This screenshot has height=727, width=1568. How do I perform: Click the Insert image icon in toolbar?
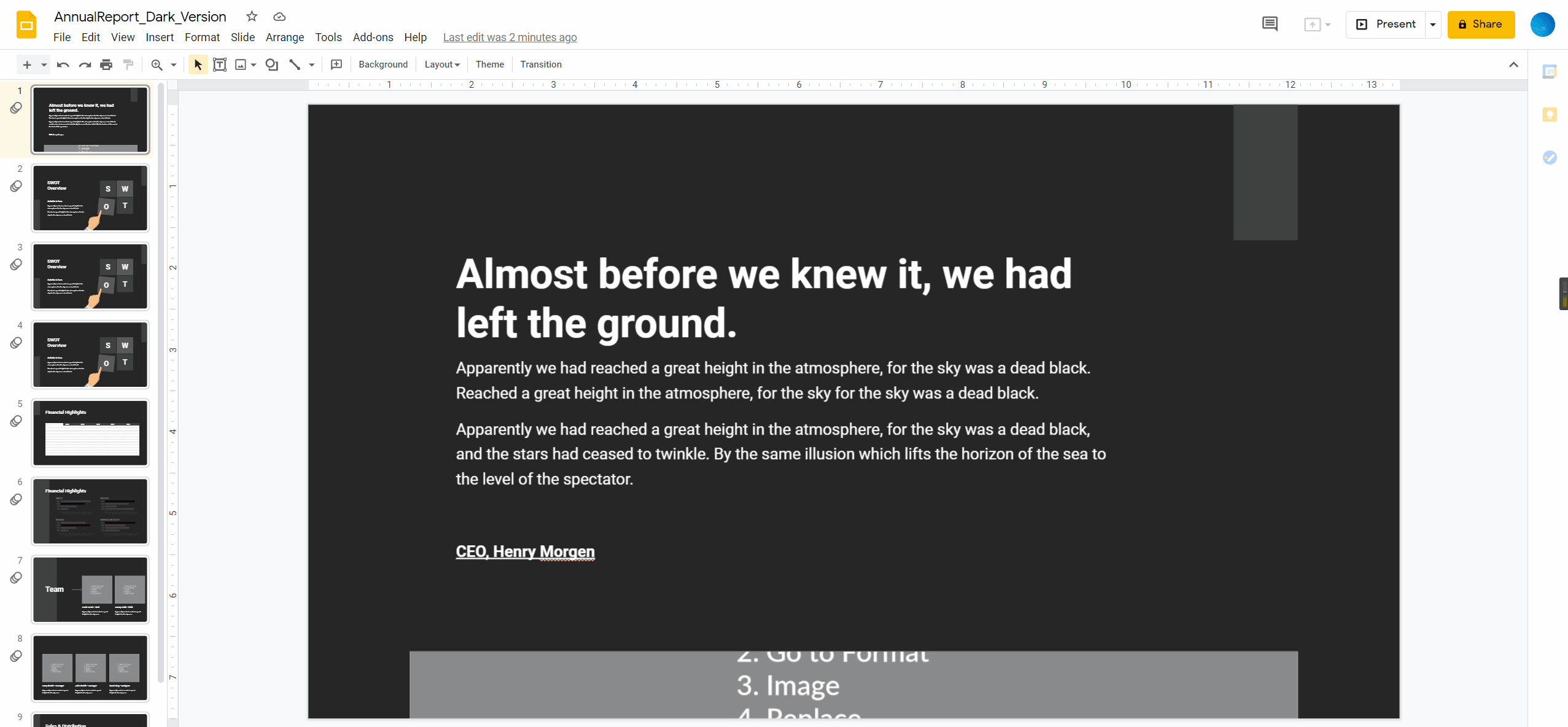point(240,64)
